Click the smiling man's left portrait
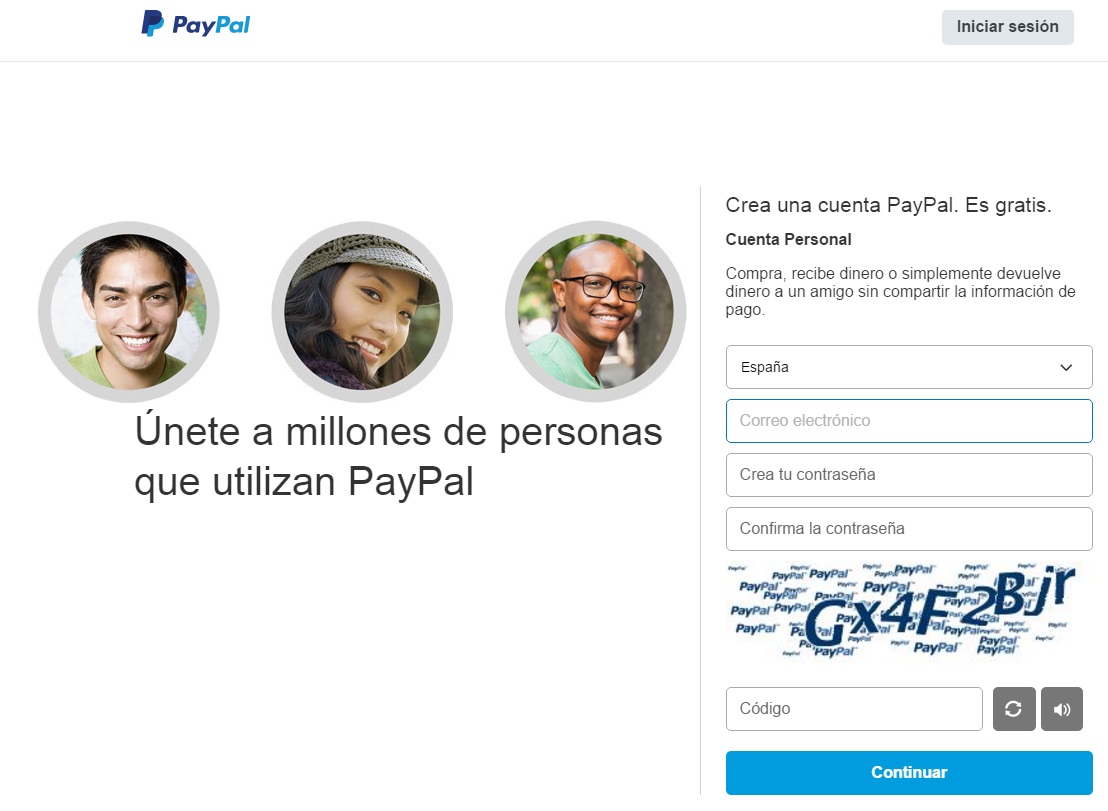This screenshot has width=1108, height=811. tap(129, 312)
